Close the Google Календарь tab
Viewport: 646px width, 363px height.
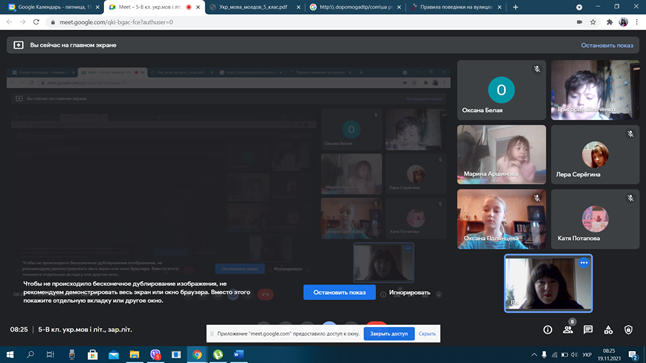click(98, 7)
